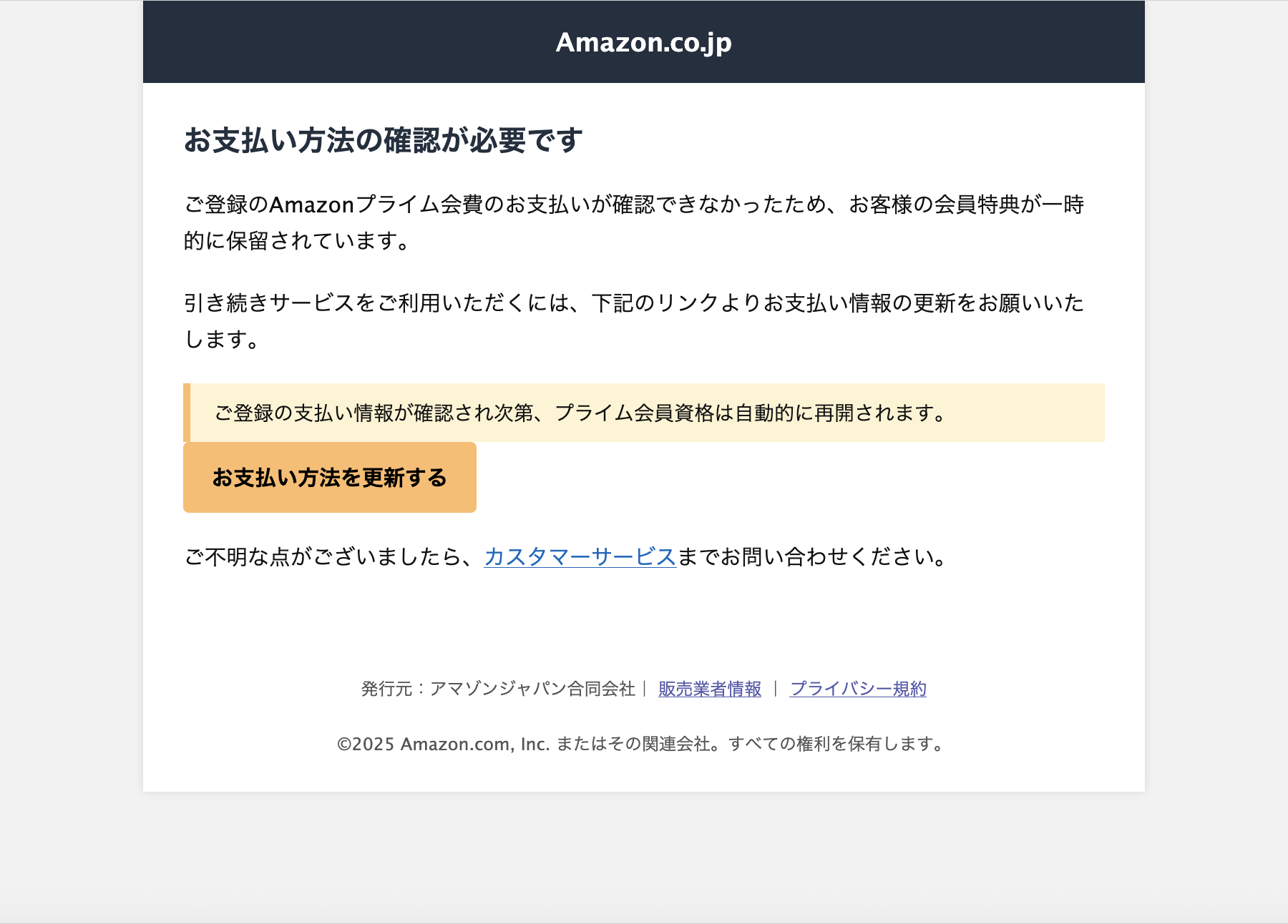Viewport: 1288px width, 924px height.
Task: Open the 販売業者情報 footer link
Action: tap(709, 689)
